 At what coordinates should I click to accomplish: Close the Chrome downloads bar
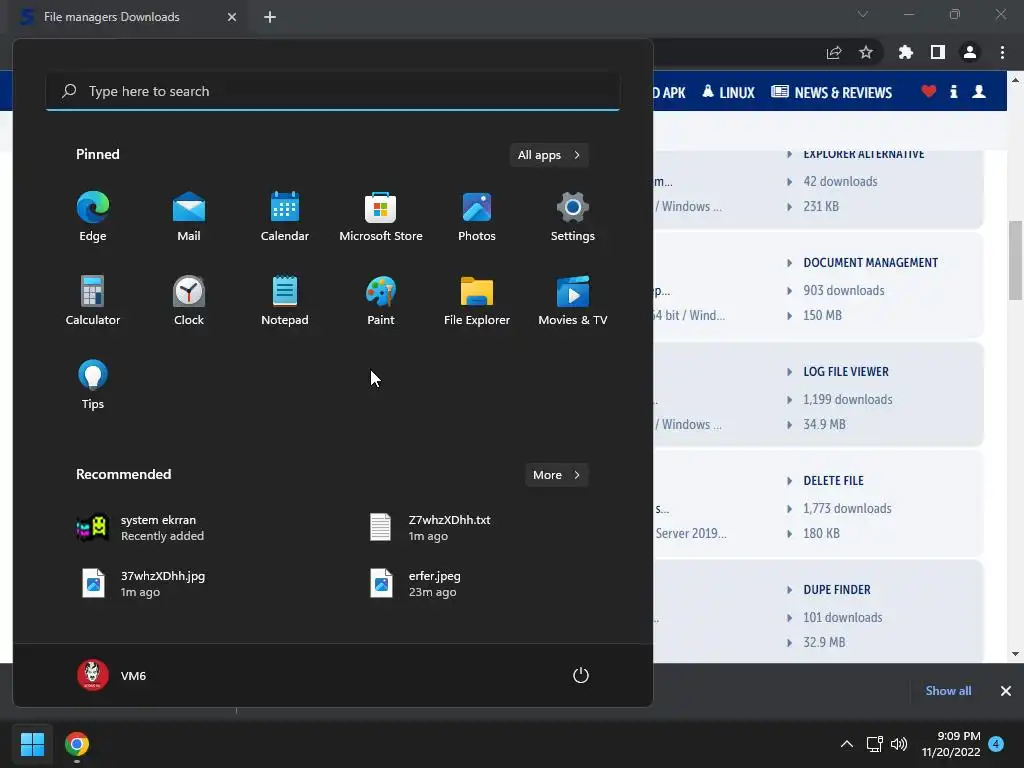pyautogui.click(x=1006, y=691)
